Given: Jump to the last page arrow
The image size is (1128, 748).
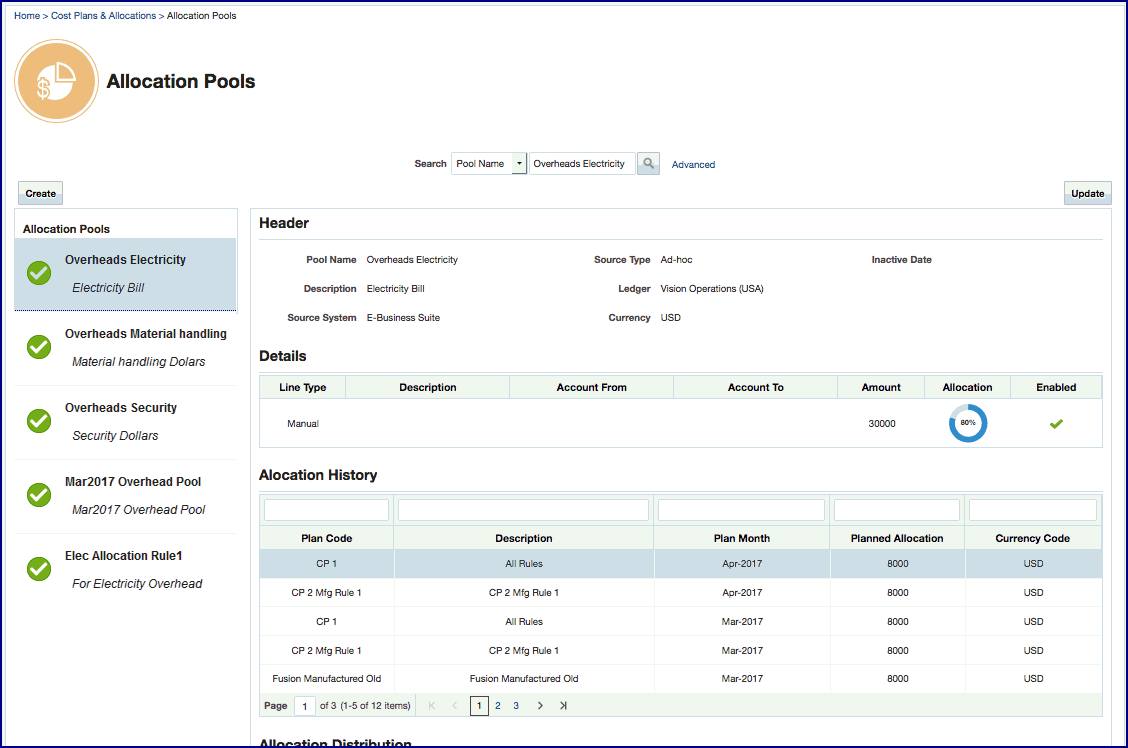Looking at the screenshot, I should (563, 706).
